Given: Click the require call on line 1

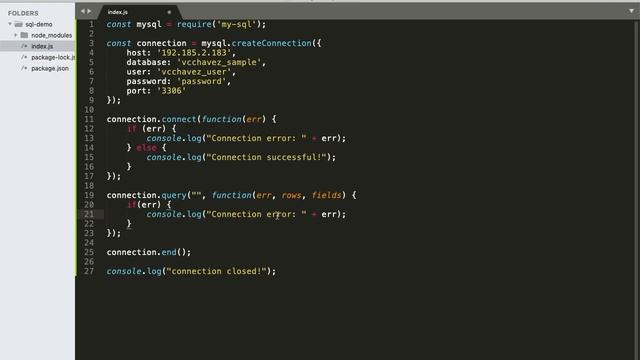Looking at the screenshot, I should (x=194, y=24).
